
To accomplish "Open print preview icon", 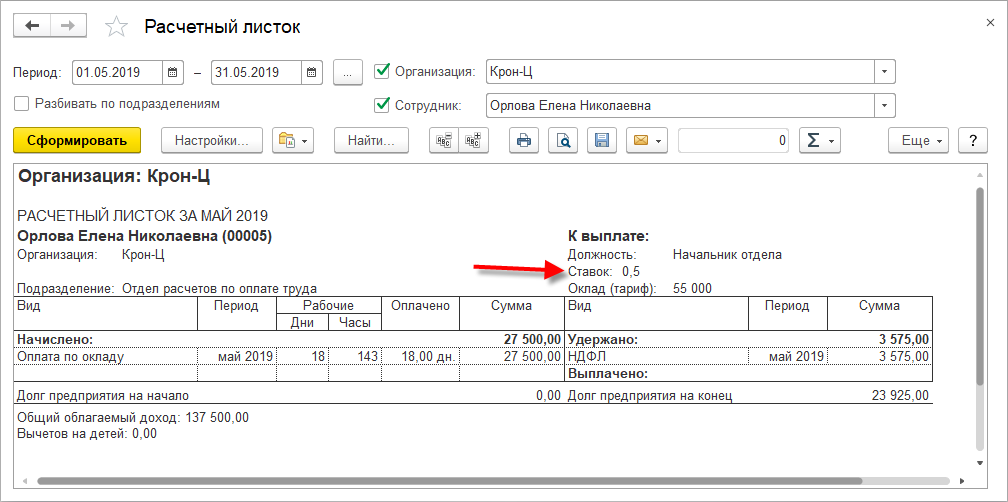I will click(563, 141).
